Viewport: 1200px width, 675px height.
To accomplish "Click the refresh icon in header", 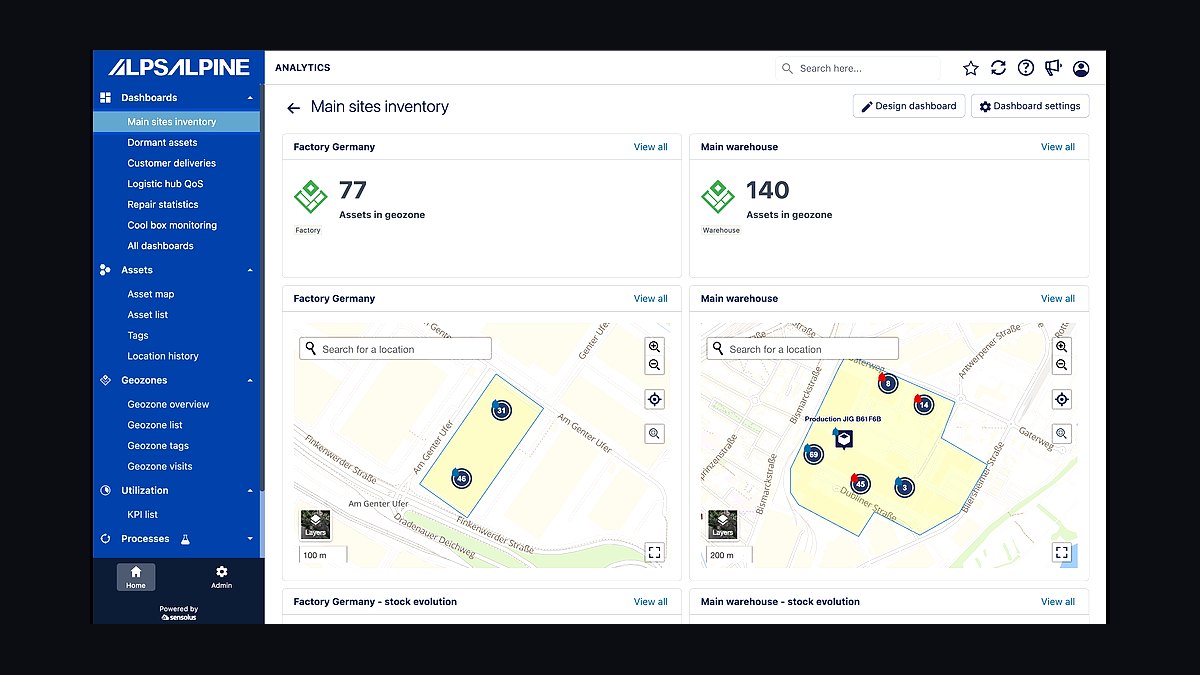I will coord(998,68).
